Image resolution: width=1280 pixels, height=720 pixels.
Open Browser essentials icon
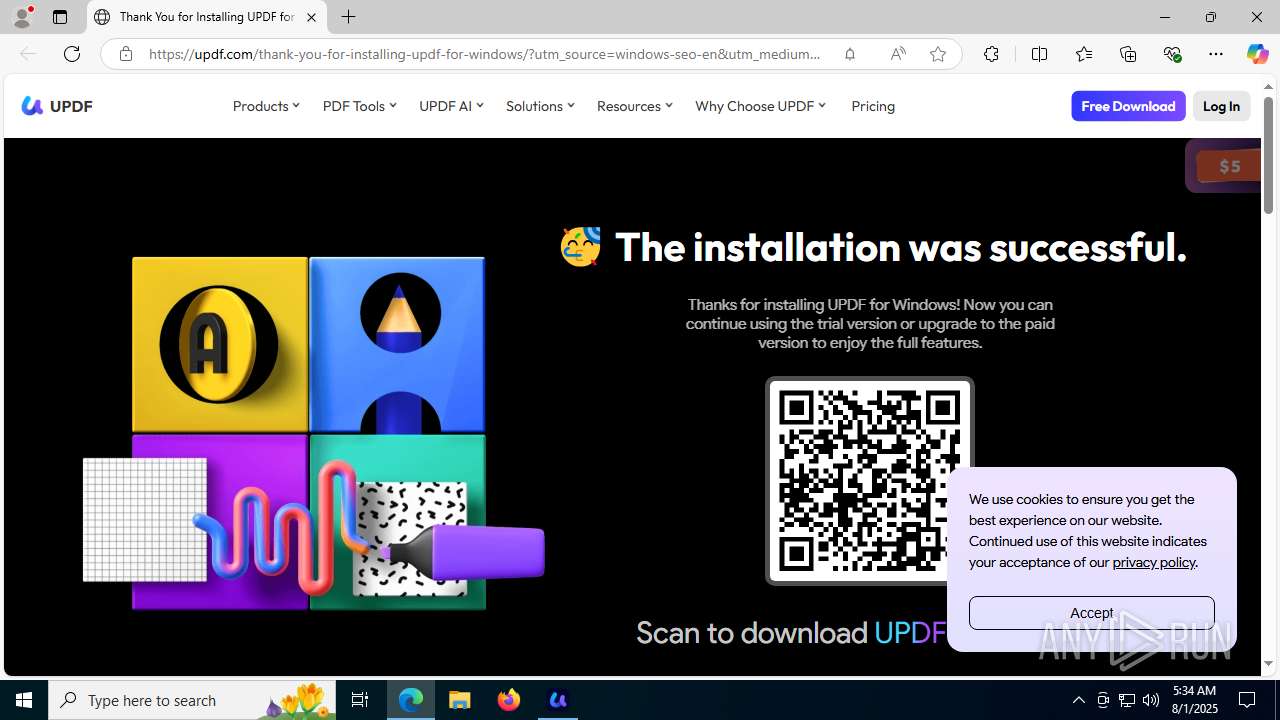pos(1172,54)
